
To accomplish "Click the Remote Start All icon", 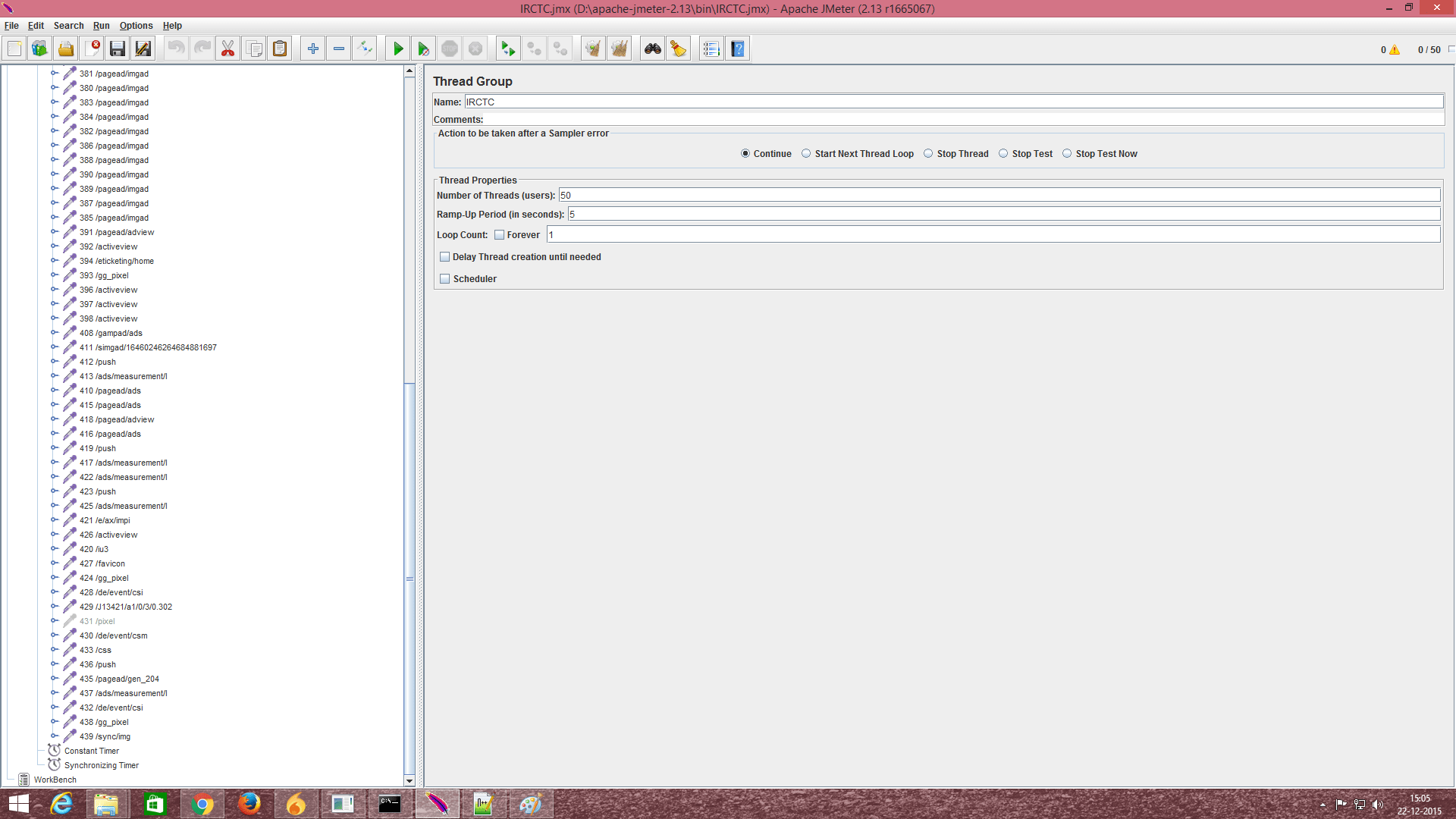I will coord(508,49).
